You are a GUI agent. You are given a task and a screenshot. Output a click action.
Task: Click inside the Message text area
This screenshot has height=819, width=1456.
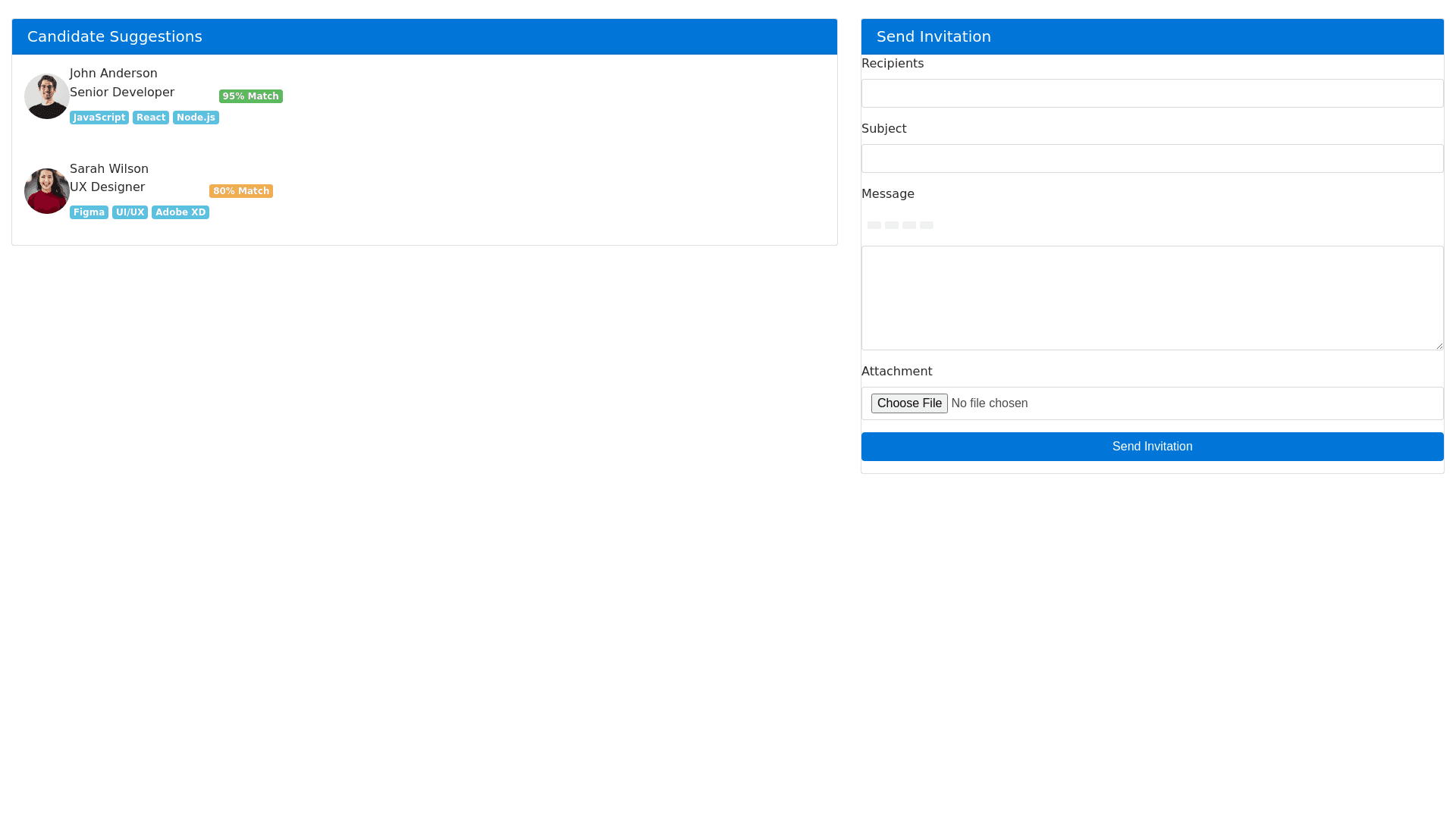pos(1152,298)
